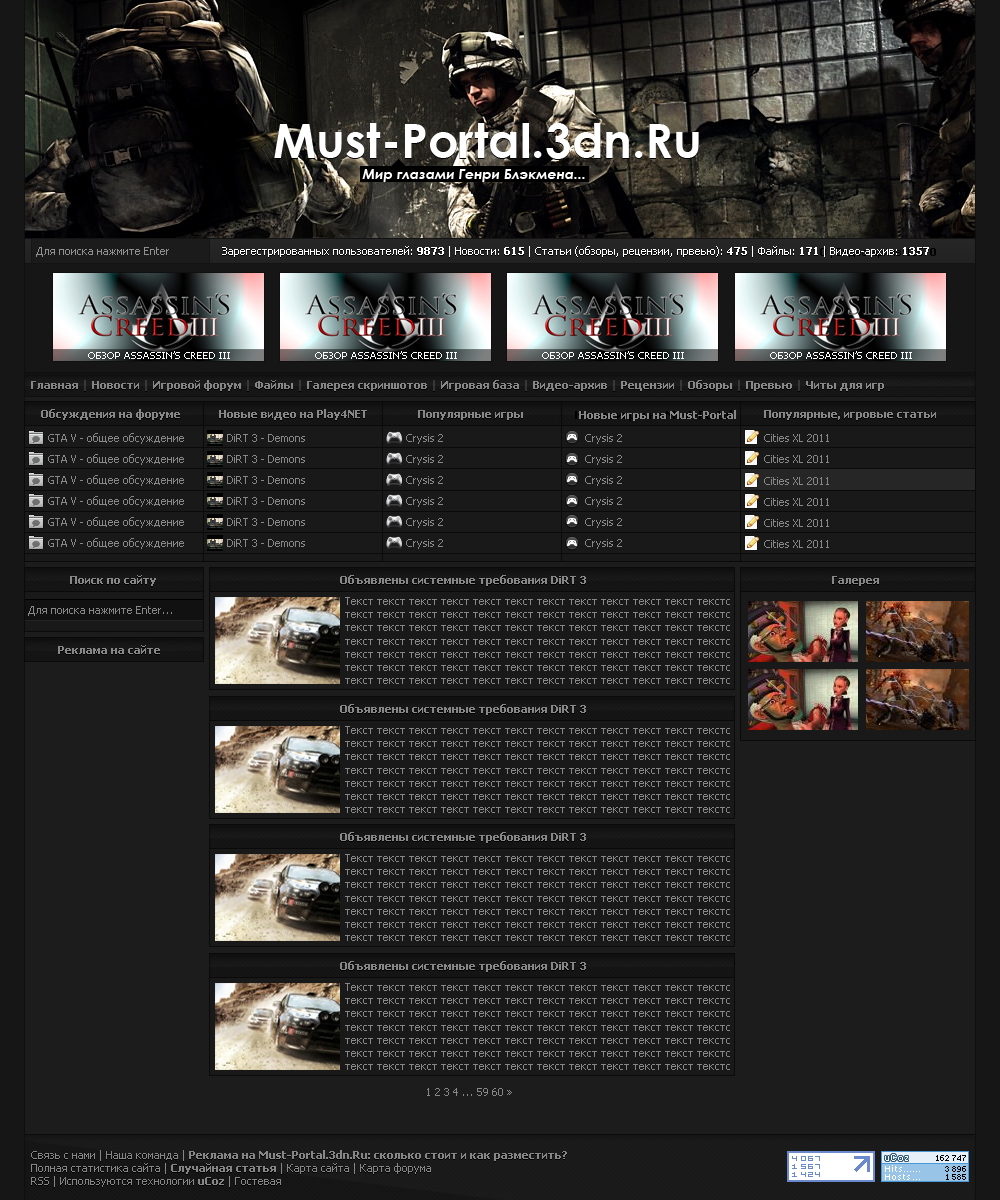Focus the sidebar site search input field
The image size is (1000, 1200).
(x=114, y=610)
